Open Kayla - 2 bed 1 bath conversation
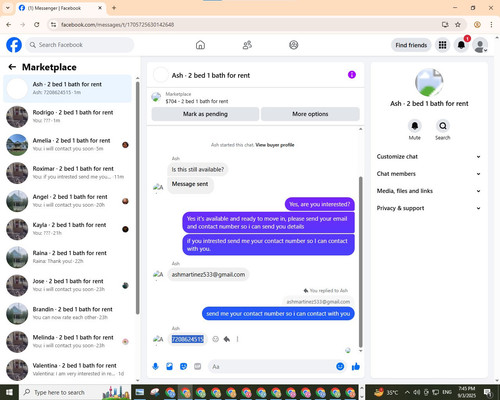The image size is (500, 400). coord(68,229)
